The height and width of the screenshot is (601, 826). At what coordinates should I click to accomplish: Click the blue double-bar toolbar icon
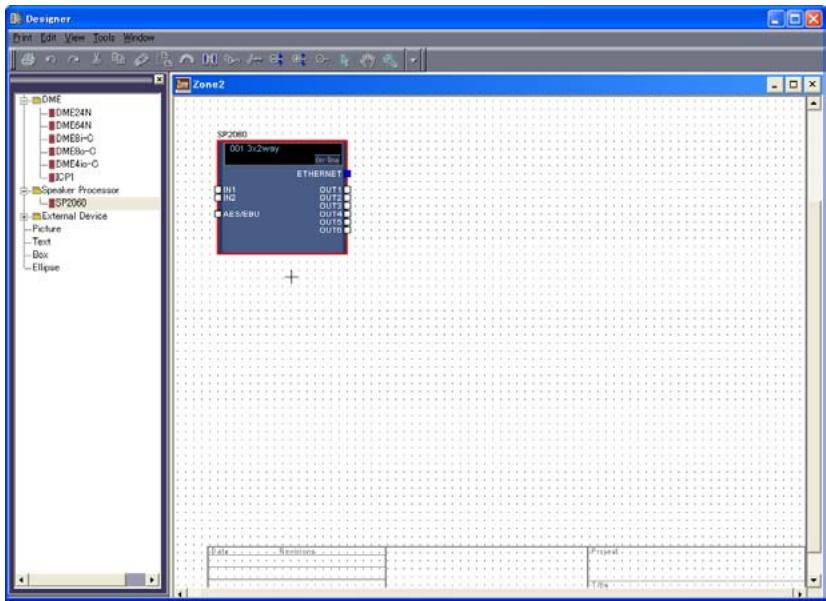tap(210, 60)
